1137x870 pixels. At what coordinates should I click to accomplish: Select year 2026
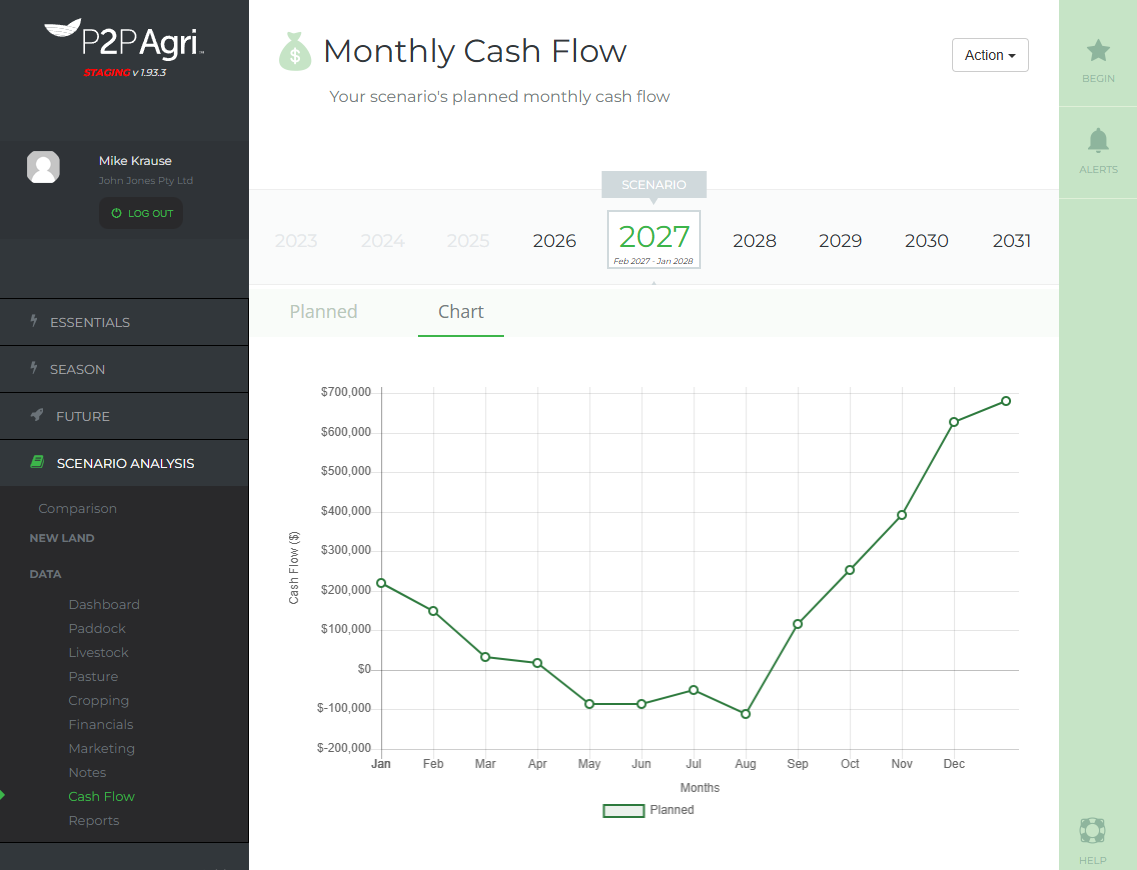554,241
